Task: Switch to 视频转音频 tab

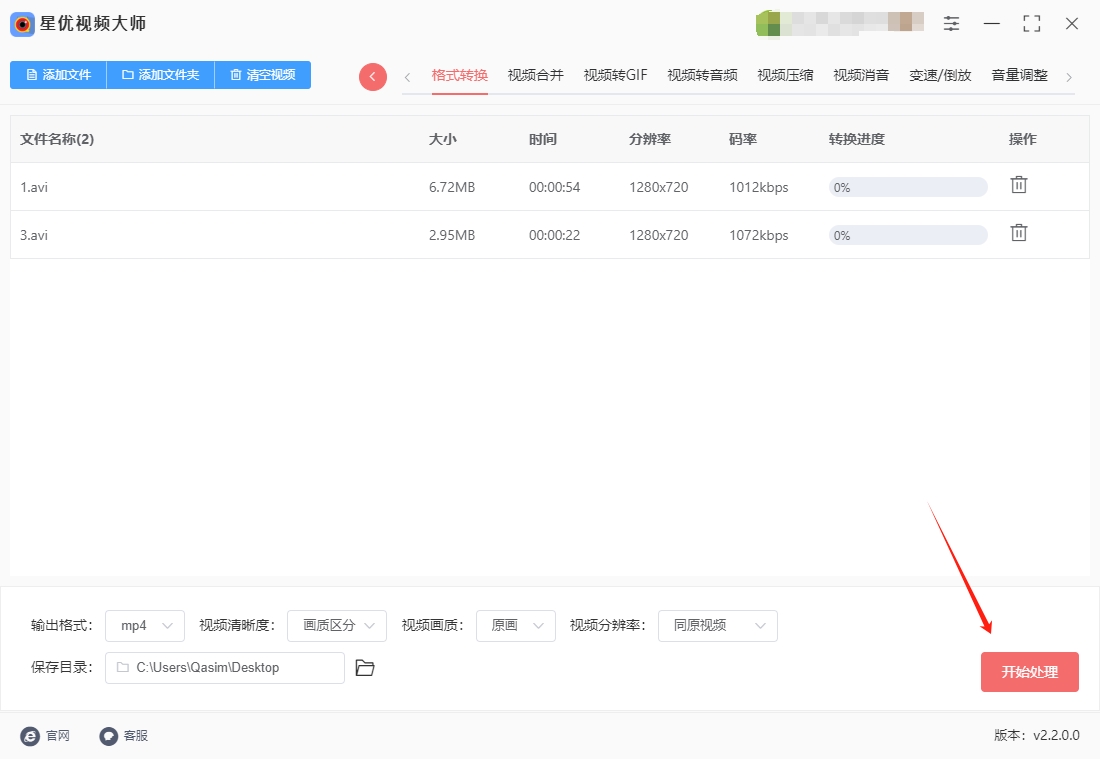Action: click(702, 75)
